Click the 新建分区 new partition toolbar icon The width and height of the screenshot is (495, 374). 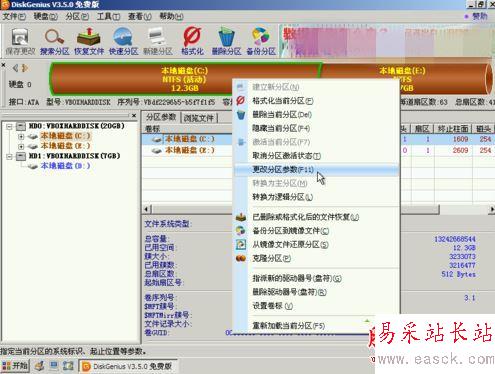click(x=158, y=42)
